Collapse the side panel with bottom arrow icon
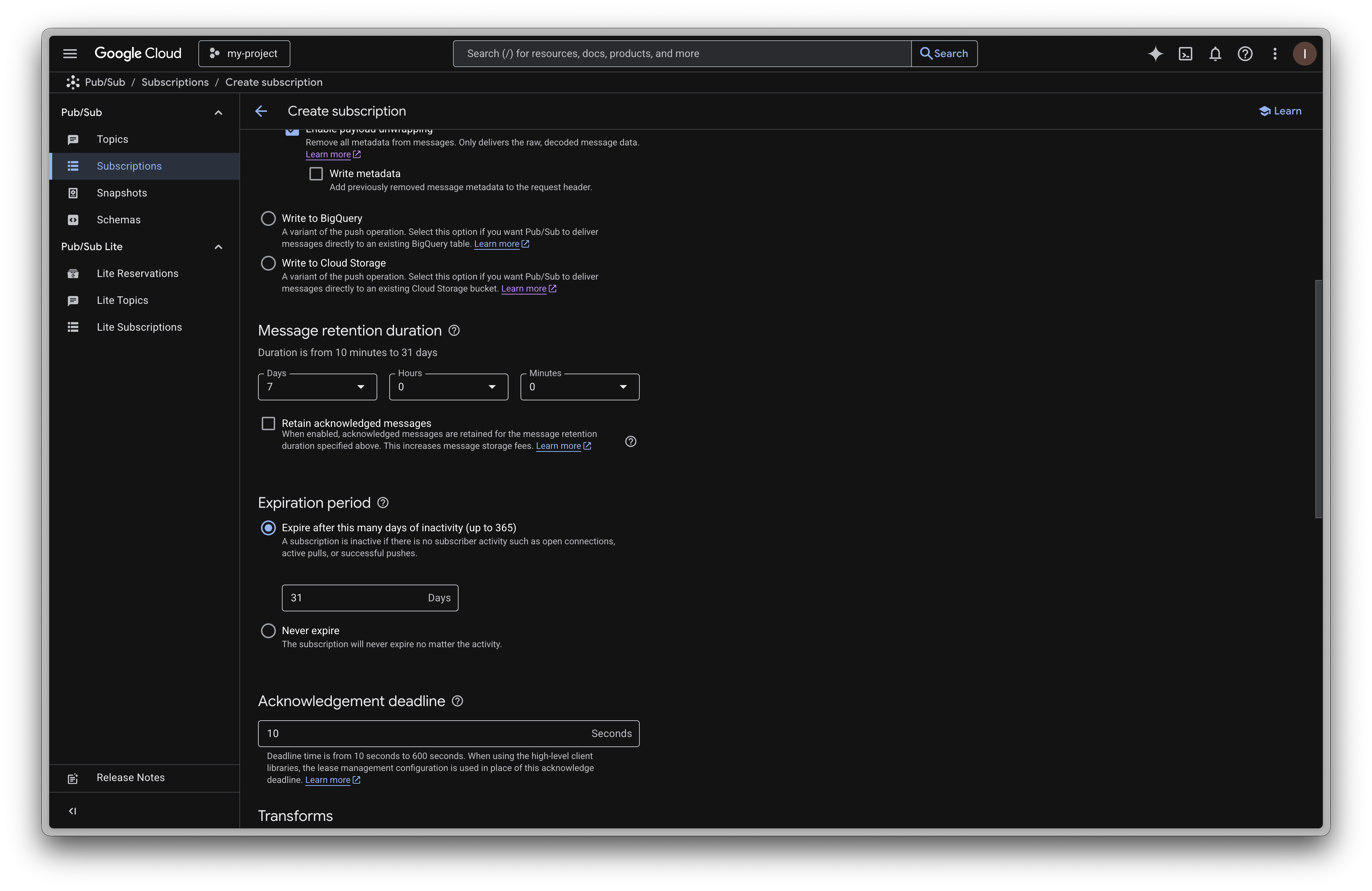The image size is (1372, 891). point(73,811)
